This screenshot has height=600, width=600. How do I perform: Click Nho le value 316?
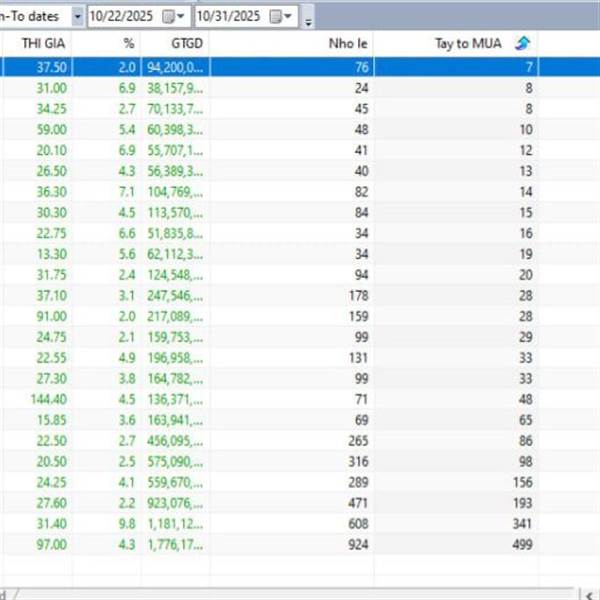click(359, 461)
